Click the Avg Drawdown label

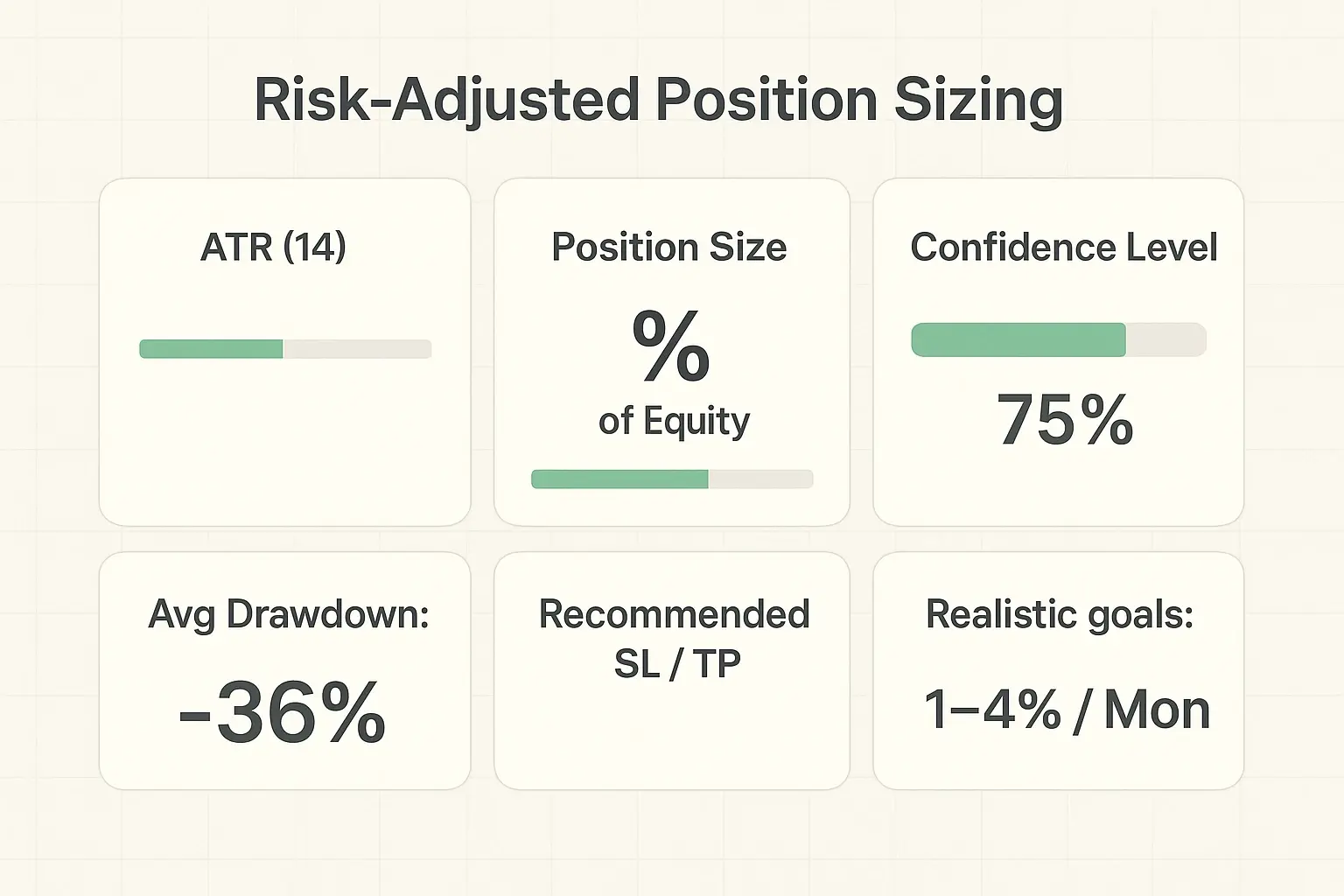pyautogui.click(x=289, y=614)
